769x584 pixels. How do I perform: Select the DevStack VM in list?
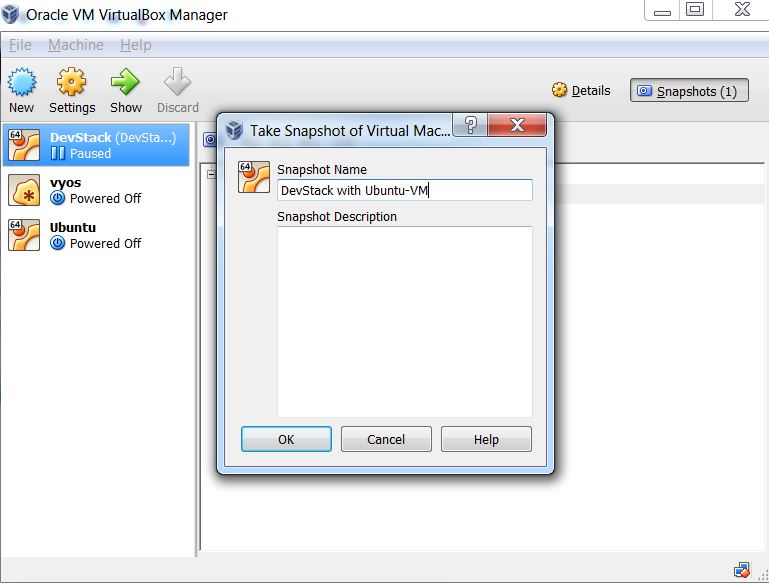(96, 145)
